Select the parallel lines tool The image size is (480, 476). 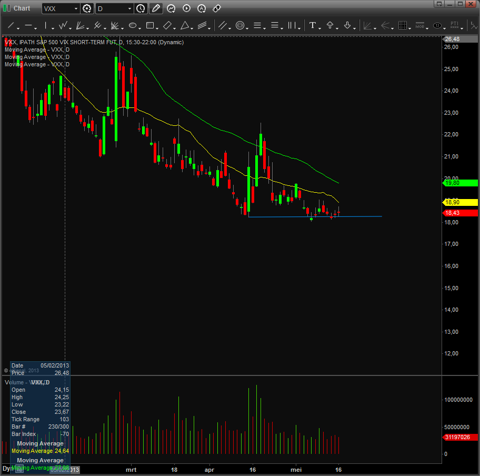tap(223, 25)
